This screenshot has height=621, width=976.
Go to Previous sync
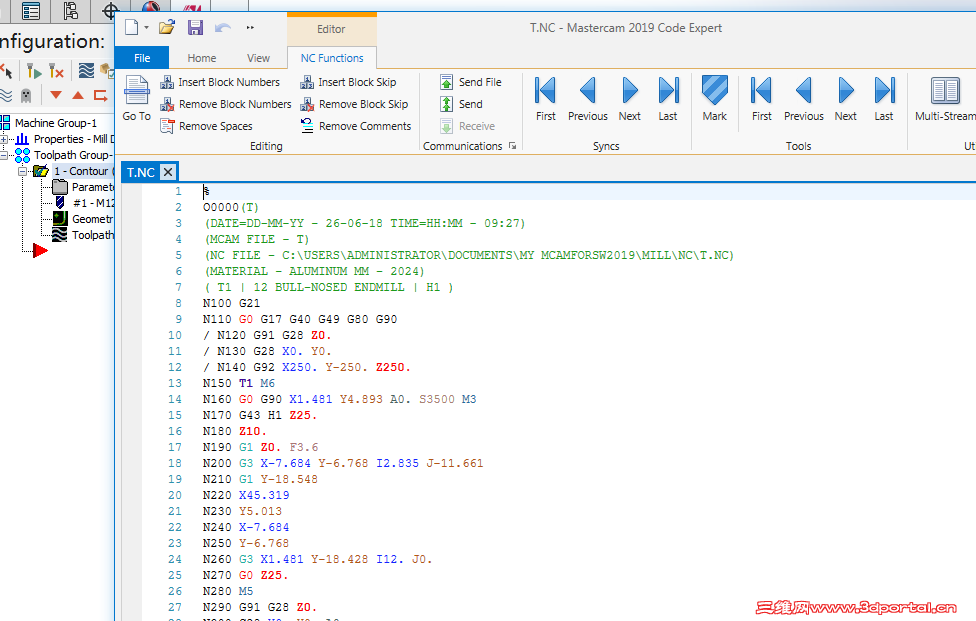coord(588,99)
